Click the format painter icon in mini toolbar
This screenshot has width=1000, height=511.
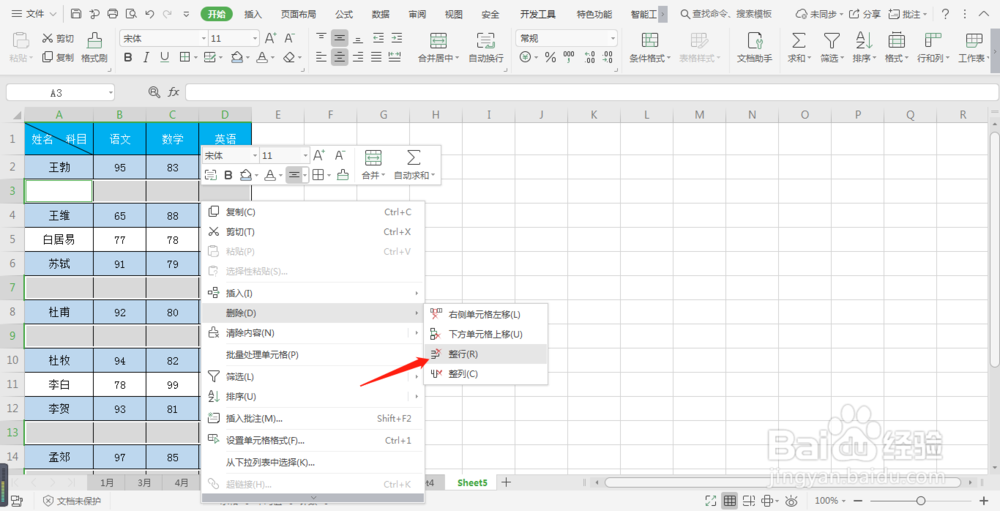343,175
